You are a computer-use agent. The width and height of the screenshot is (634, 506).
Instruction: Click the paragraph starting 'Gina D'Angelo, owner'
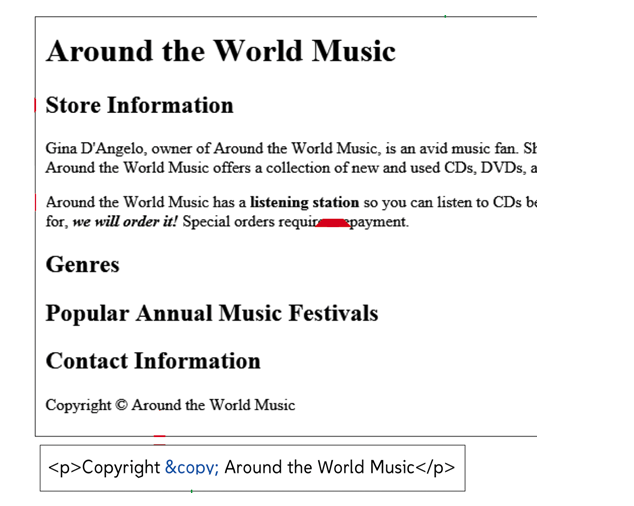[x=291, y=158]
